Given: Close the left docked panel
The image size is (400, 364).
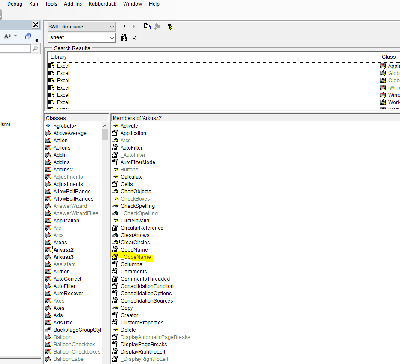Looking at the screenshot, I should click(35, 25).
